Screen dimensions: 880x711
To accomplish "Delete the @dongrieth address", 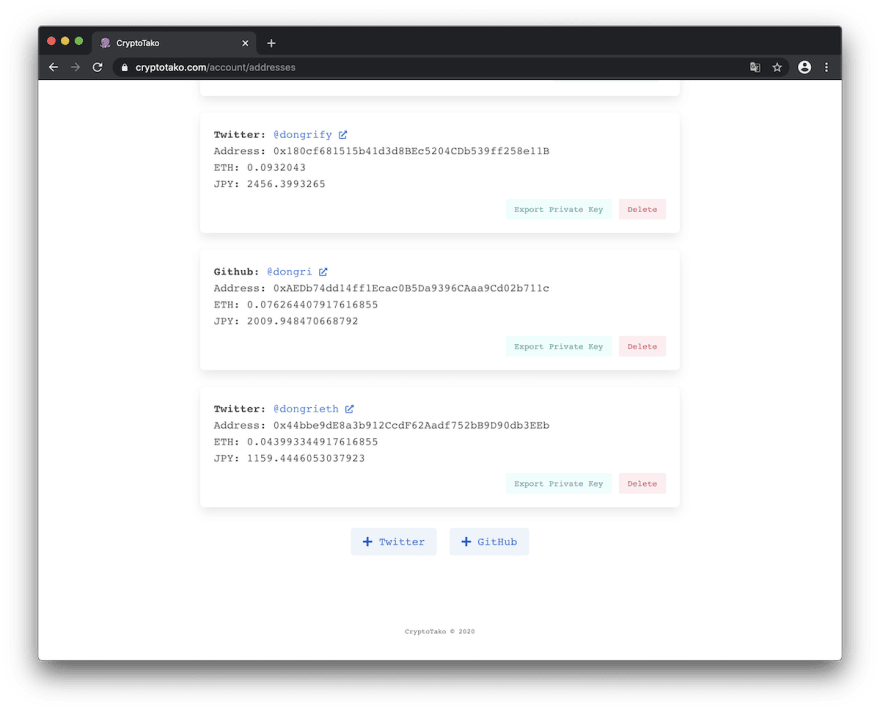I will (642, 484).
